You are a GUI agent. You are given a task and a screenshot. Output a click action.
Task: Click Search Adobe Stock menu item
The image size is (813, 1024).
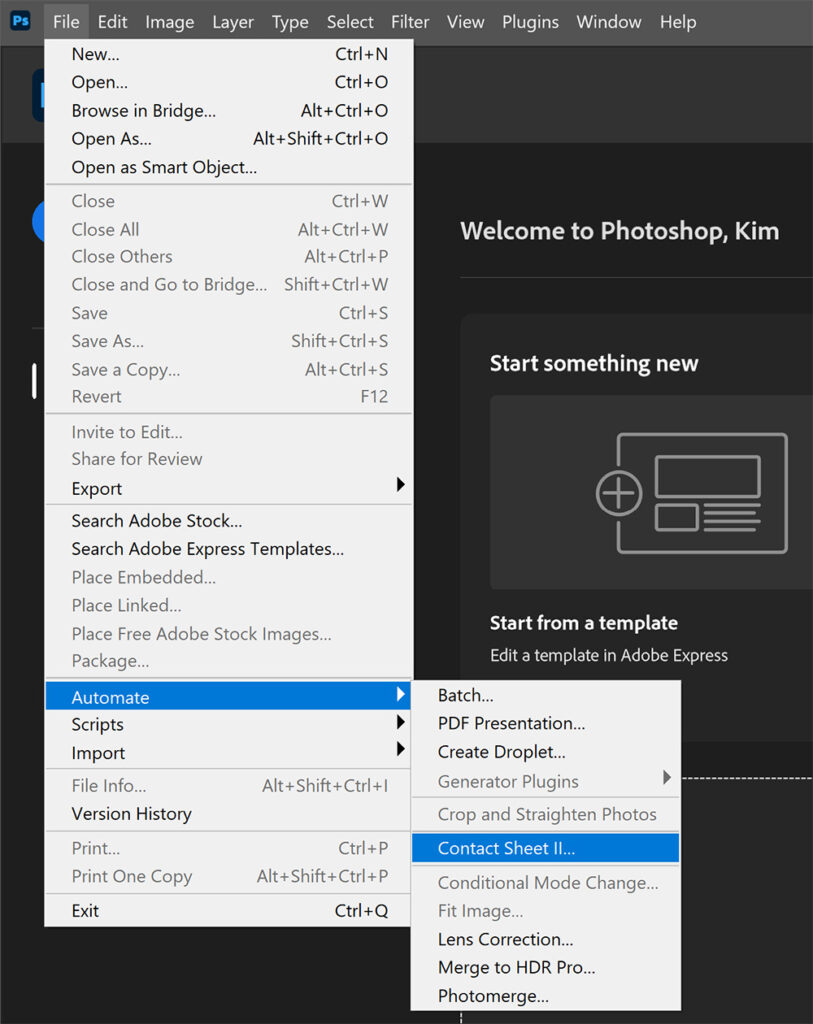(x=157, y=521)
